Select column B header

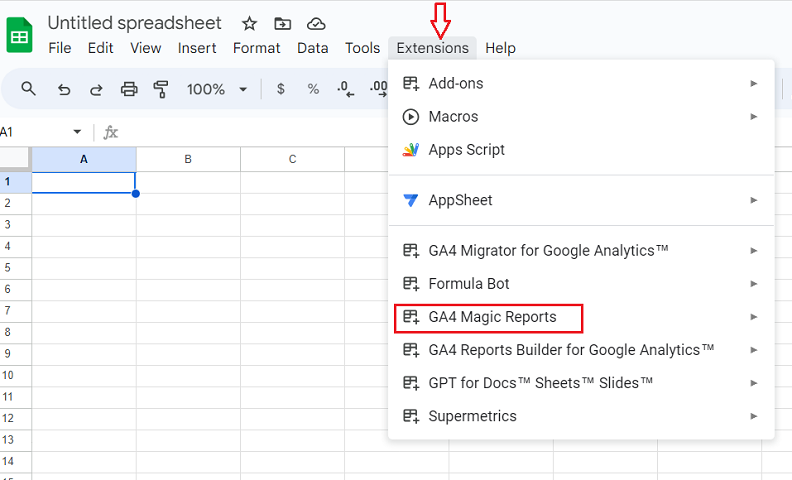tap(188, 159)
